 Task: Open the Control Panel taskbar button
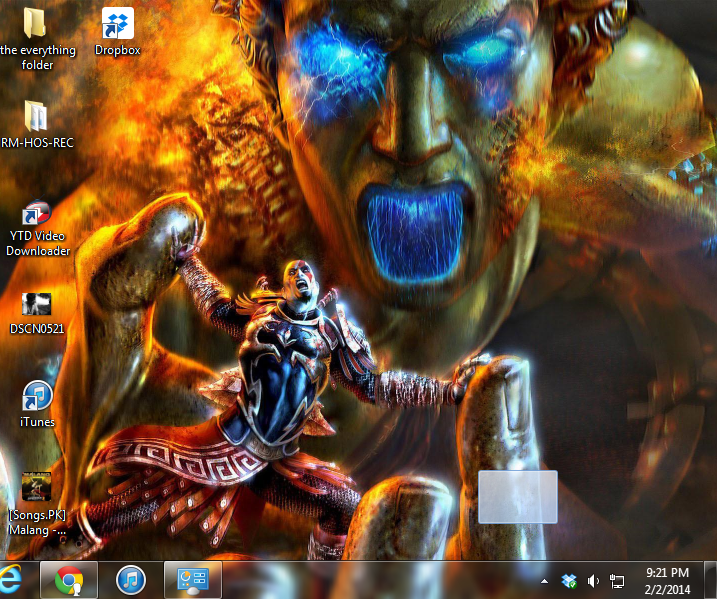tap(193, 580)
